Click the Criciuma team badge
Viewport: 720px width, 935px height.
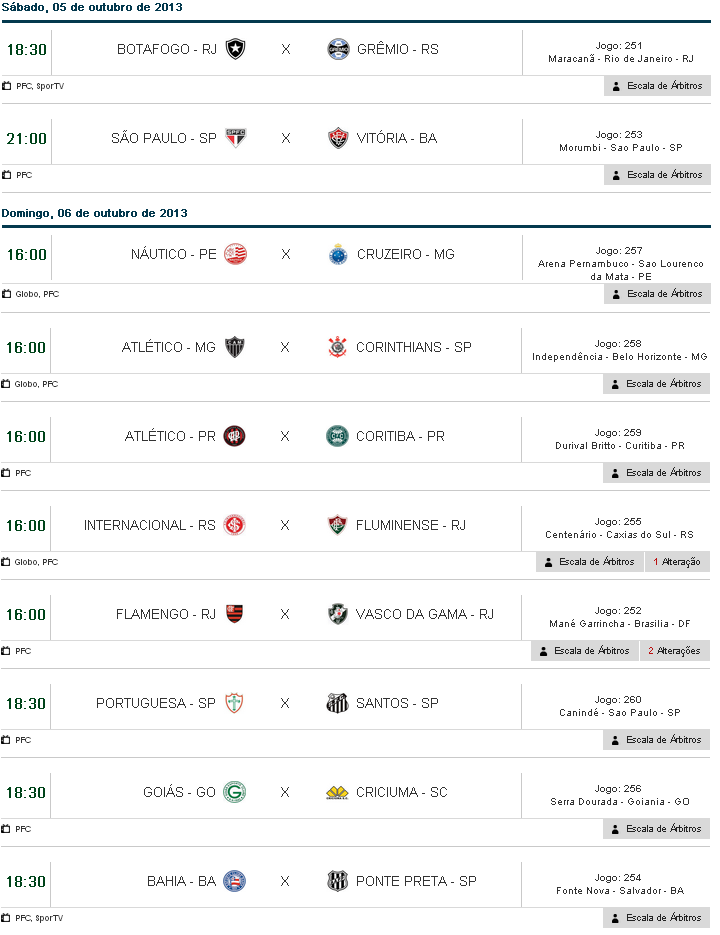[338, 792]
